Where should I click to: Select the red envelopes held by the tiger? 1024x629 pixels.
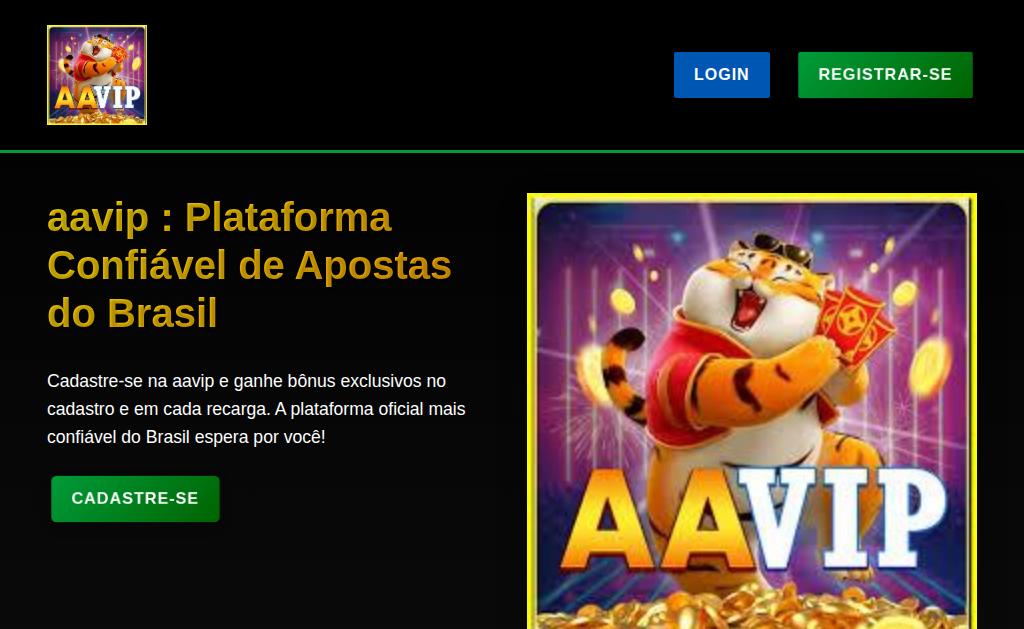(x=857, y=323)
